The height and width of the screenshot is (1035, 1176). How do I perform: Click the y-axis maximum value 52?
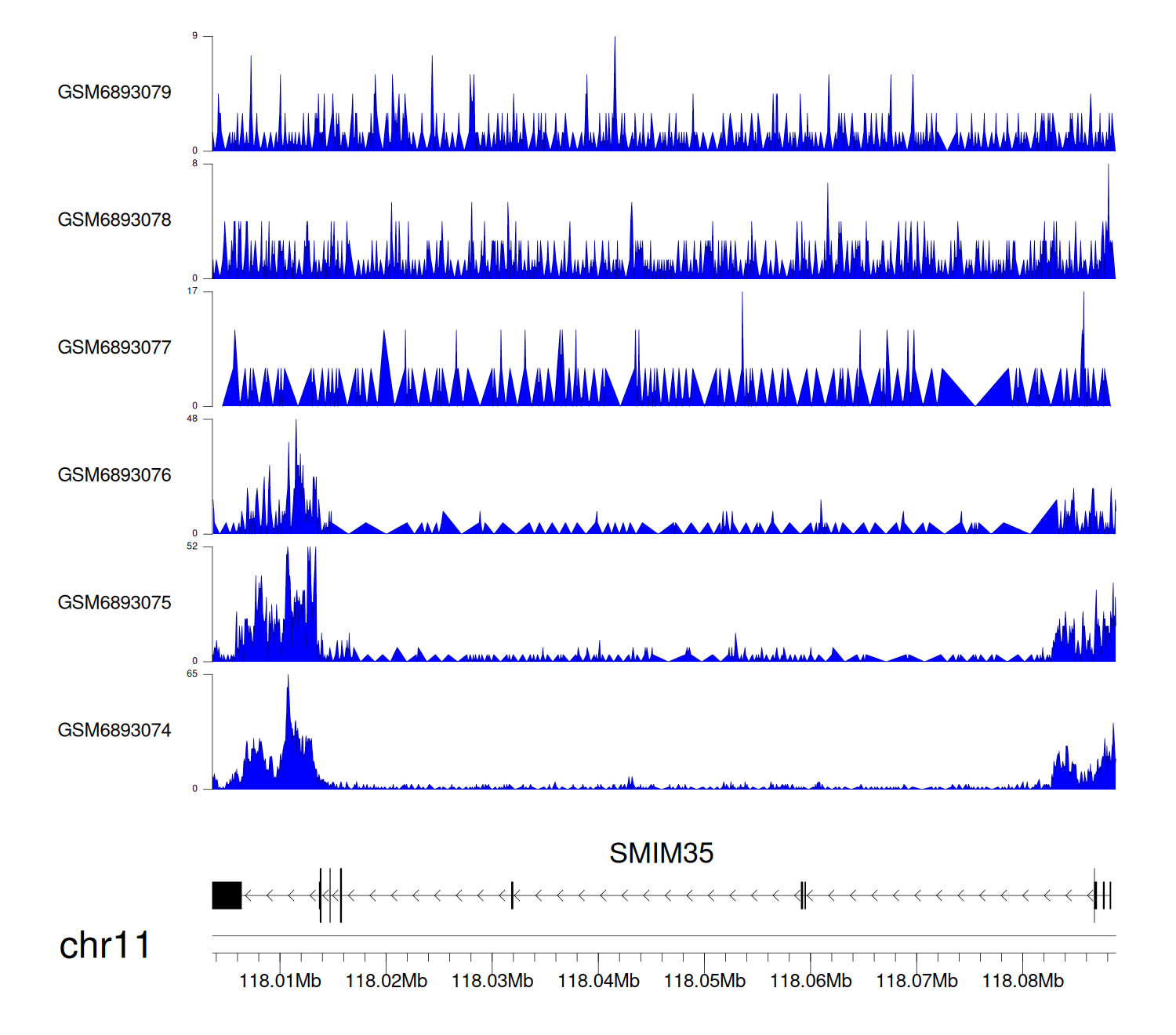click(192, 547)
